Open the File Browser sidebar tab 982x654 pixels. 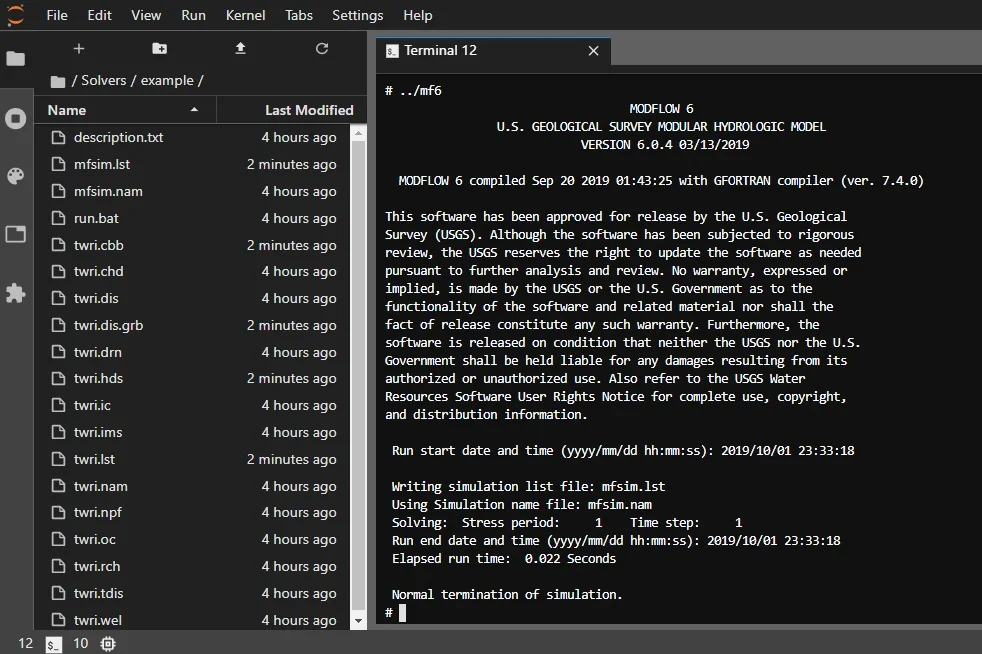16,59
